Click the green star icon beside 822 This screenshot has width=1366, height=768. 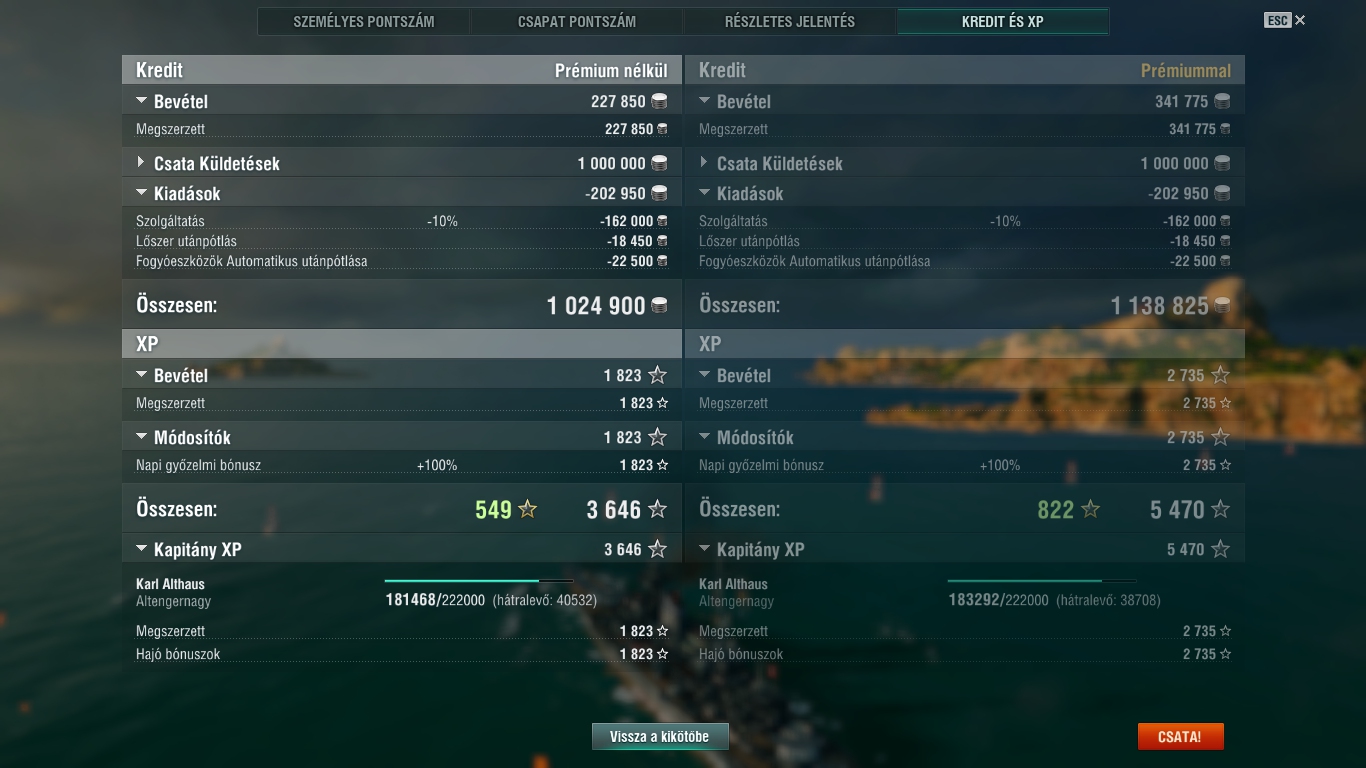[x=1091, y=510]
